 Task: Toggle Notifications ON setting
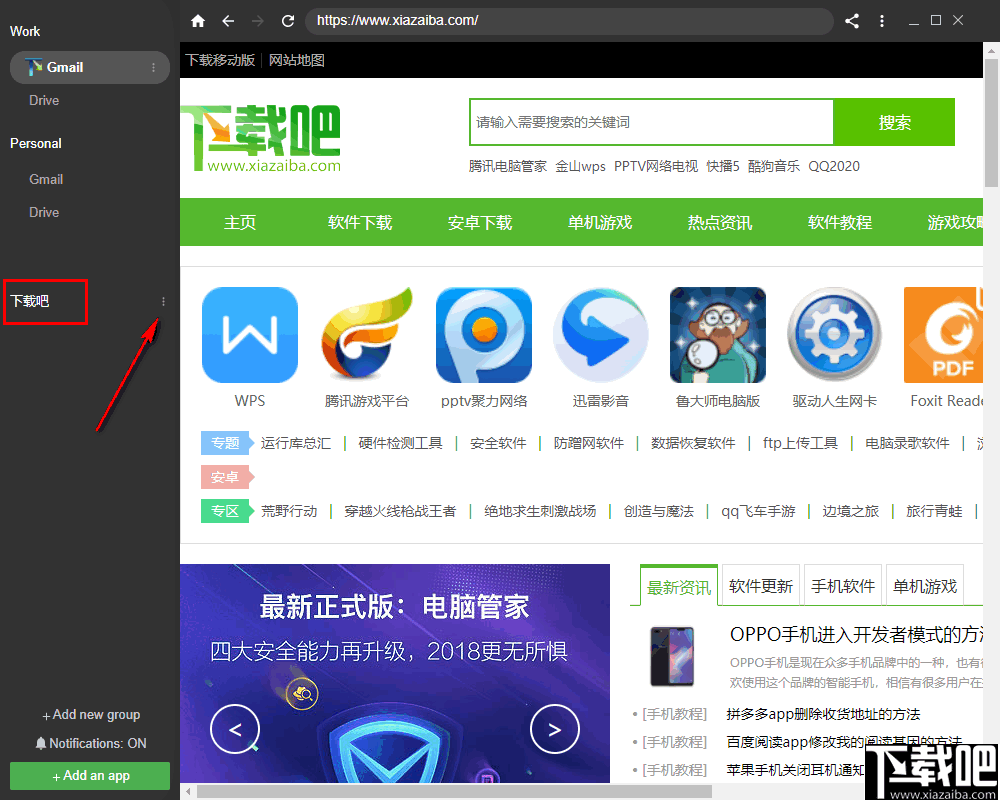[91, 743]
